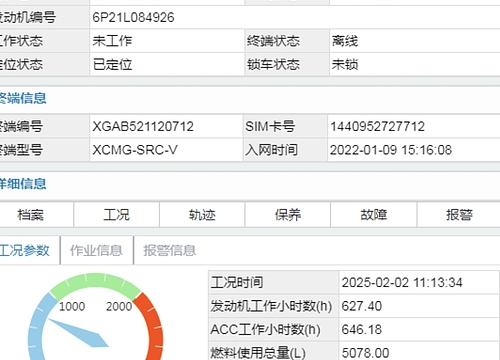Click the 终端信息 section header
Viewport: 500px width, 360px height.
point(23,99)
